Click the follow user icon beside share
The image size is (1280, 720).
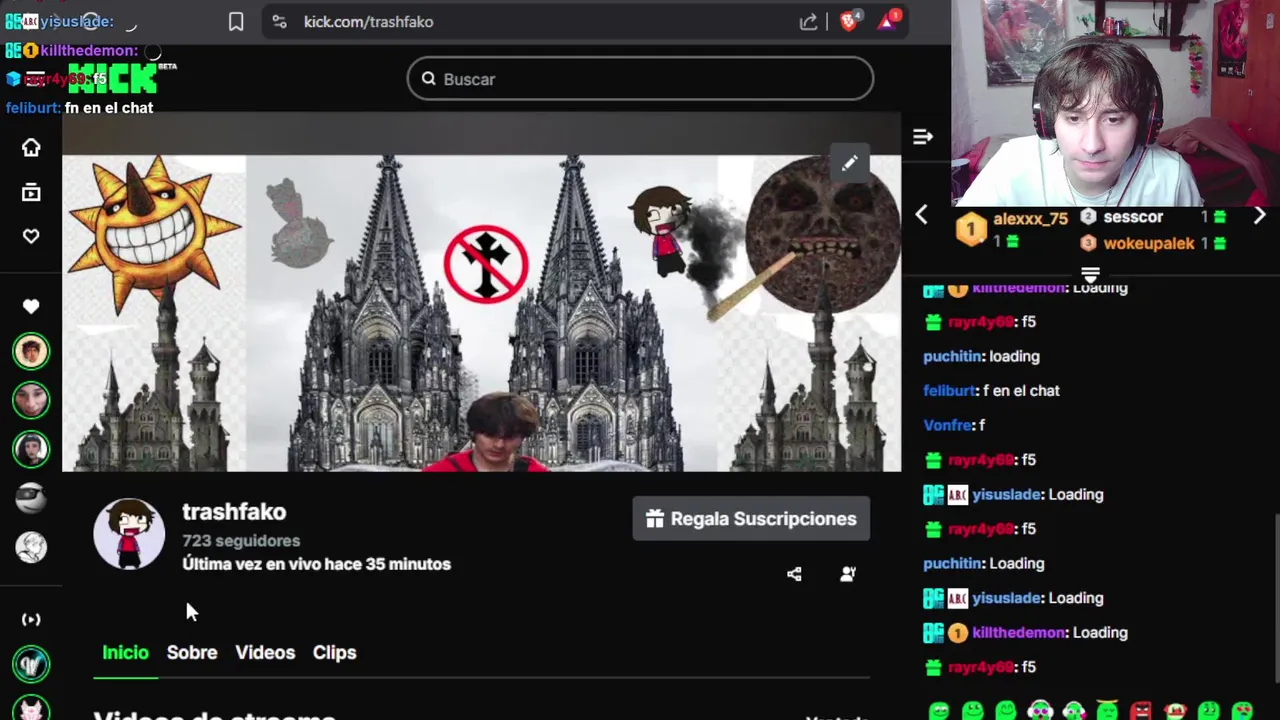point(848,574)
